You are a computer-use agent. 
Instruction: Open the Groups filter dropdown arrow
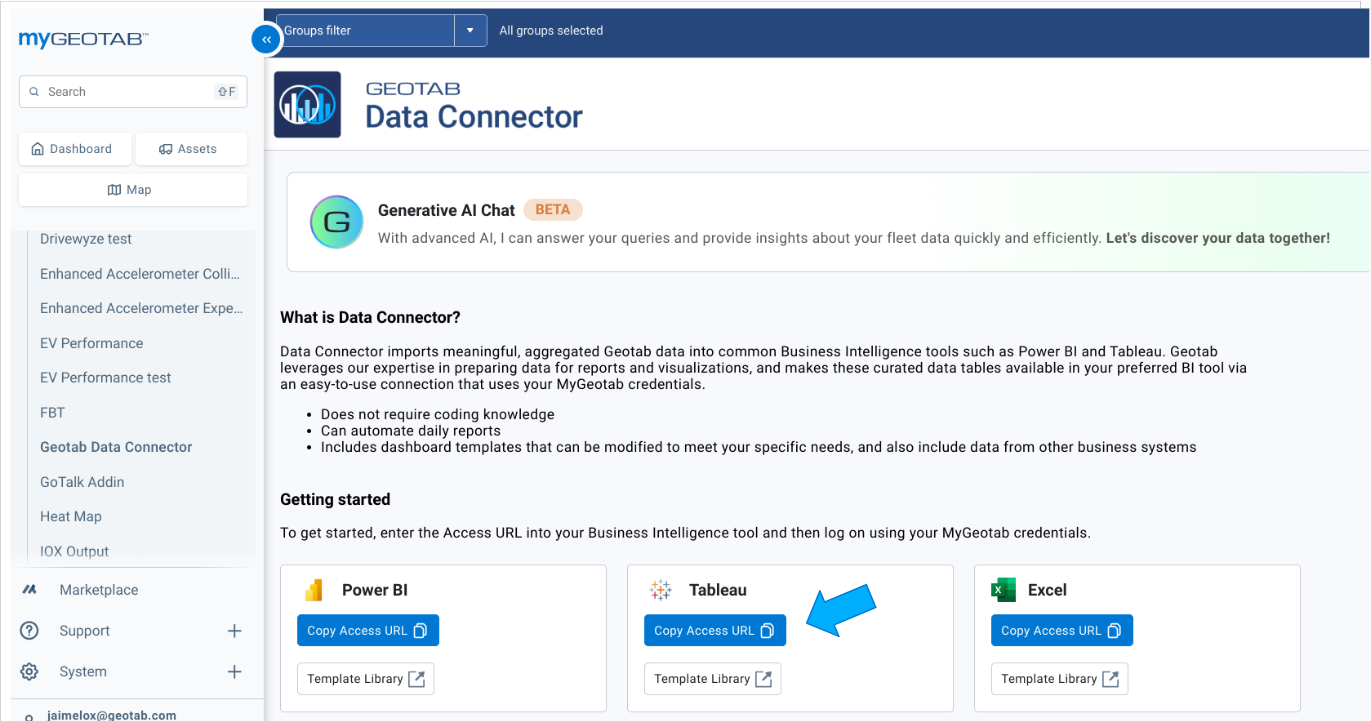[x=470, y=30]
